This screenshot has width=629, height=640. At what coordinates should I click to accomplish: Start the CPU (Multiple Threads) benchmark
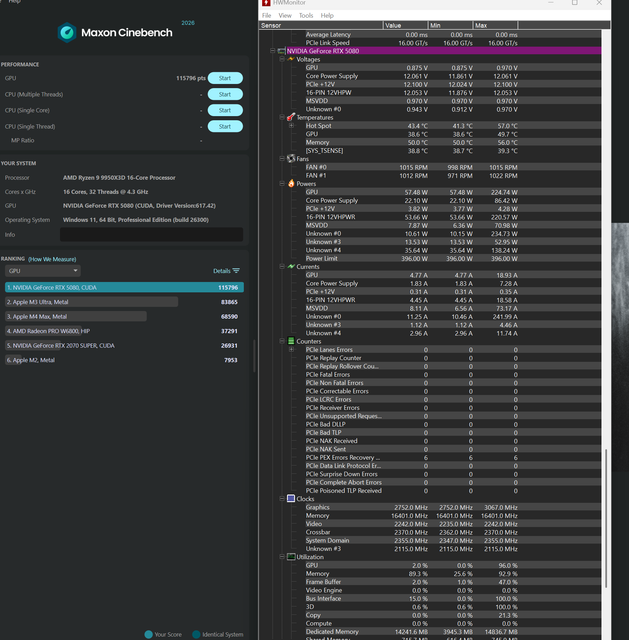pos(225,94)
